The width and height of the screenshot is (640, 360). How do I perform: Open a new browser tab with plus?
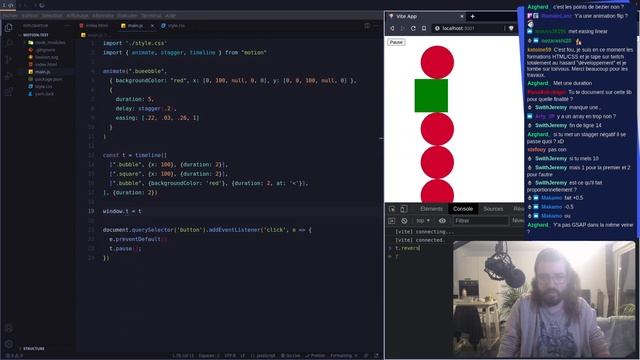point(472,16)
